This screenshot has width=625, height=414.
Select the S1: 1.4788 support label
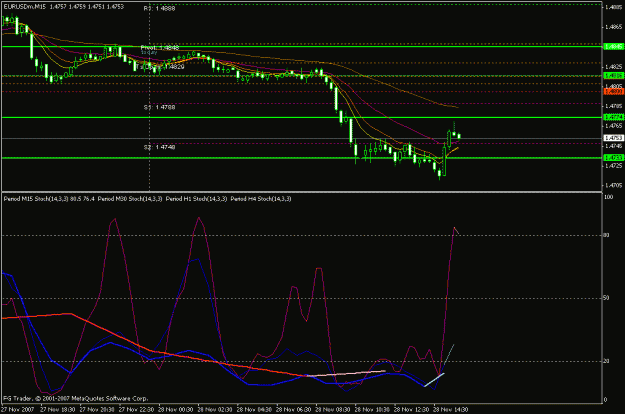point(159,107)
